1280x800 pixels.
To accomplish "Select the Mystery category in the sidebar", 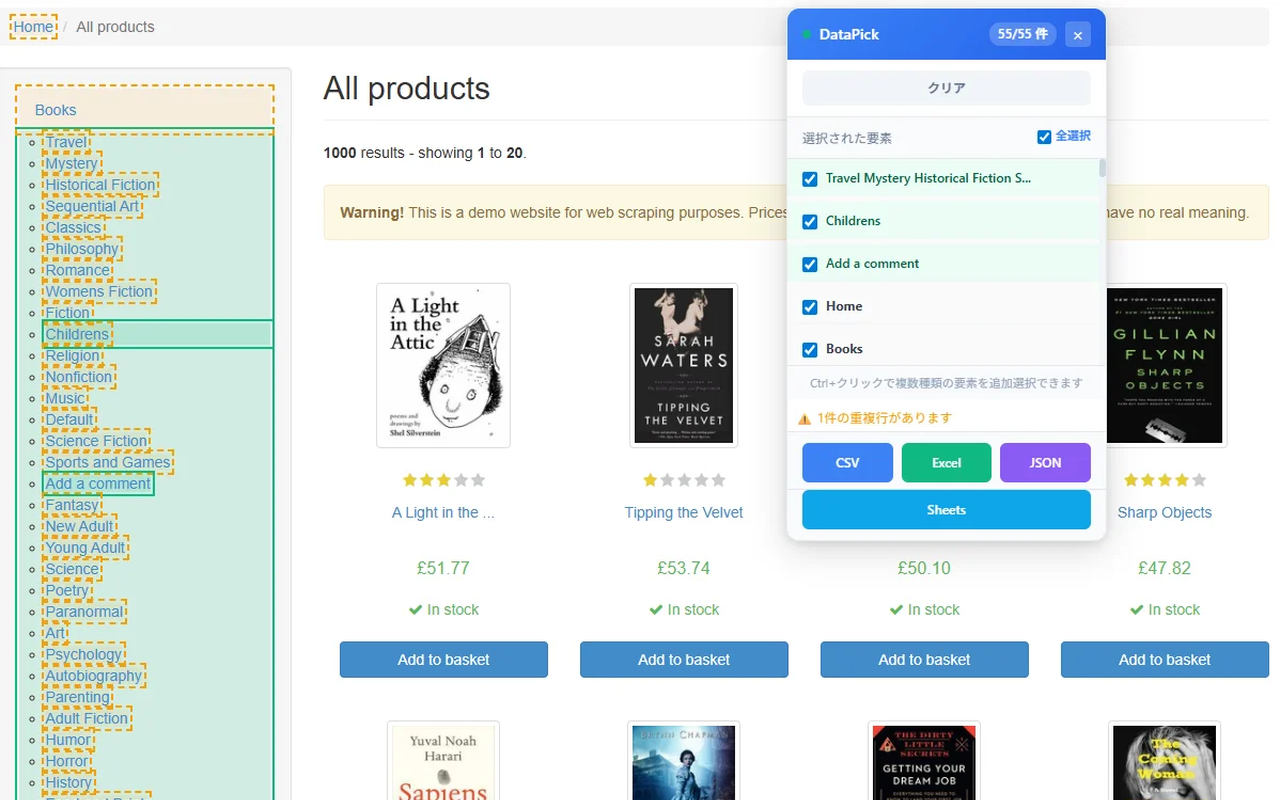I will click(72, 163).
